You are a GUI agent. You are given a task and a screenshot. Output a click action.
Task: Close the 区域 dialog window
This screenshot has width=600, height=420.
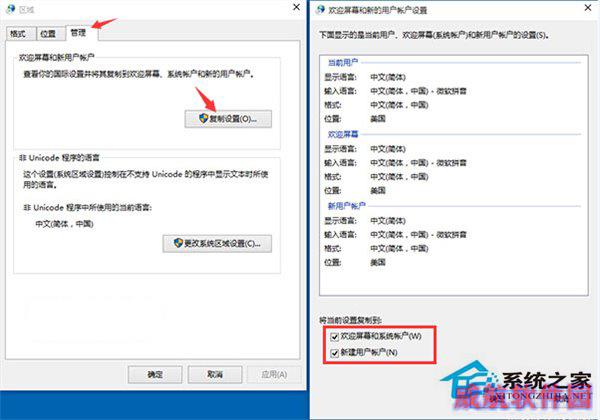(296, 7)
